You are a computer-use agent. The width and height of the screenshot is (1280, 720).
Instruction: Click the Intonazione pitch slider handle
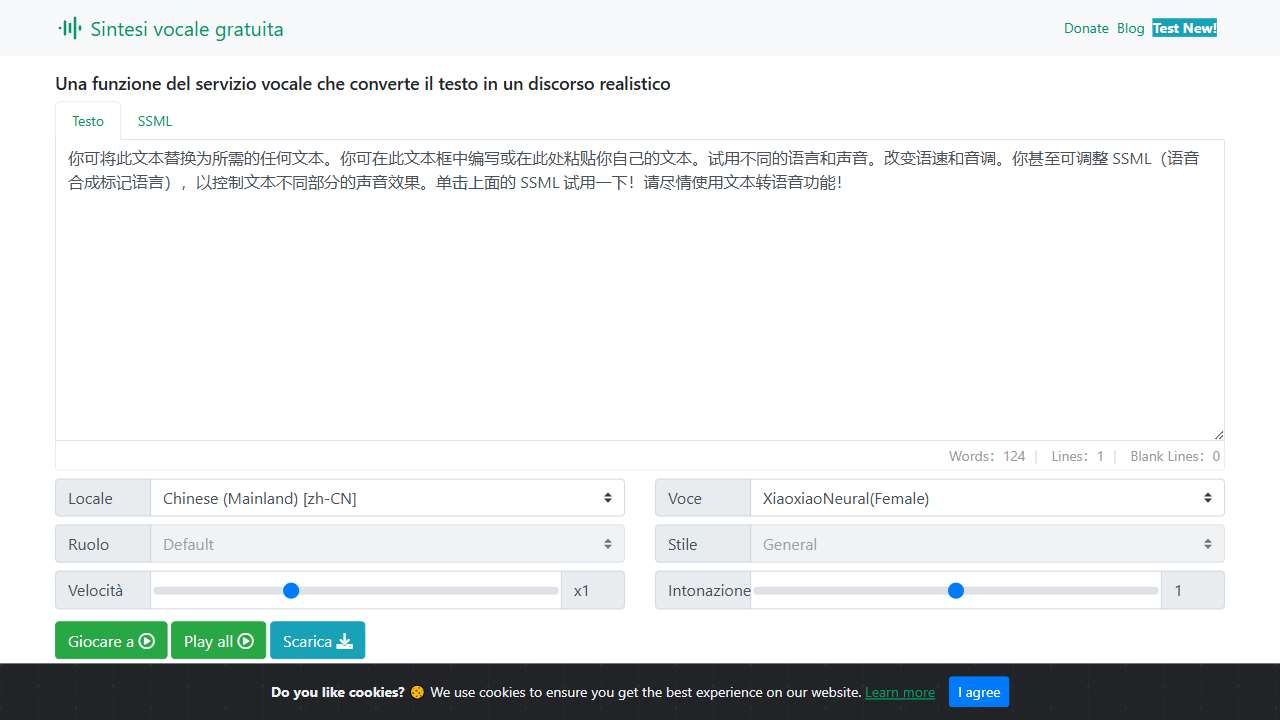[956, 591]
